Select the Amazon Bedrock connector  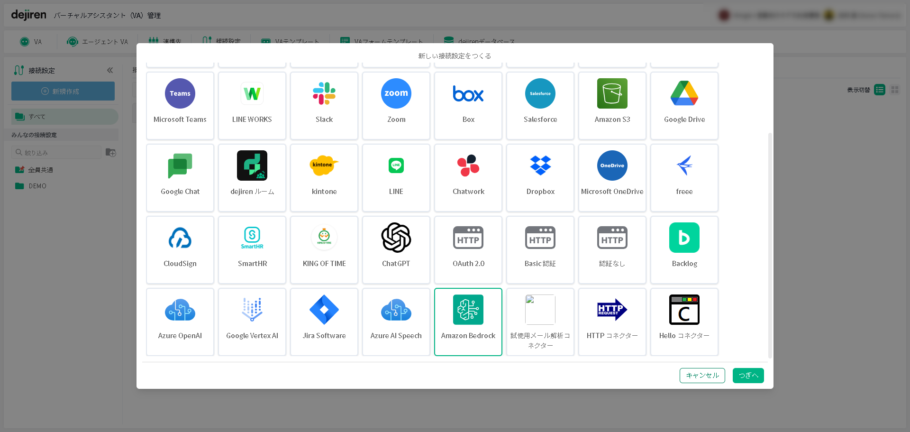[468, 322]
